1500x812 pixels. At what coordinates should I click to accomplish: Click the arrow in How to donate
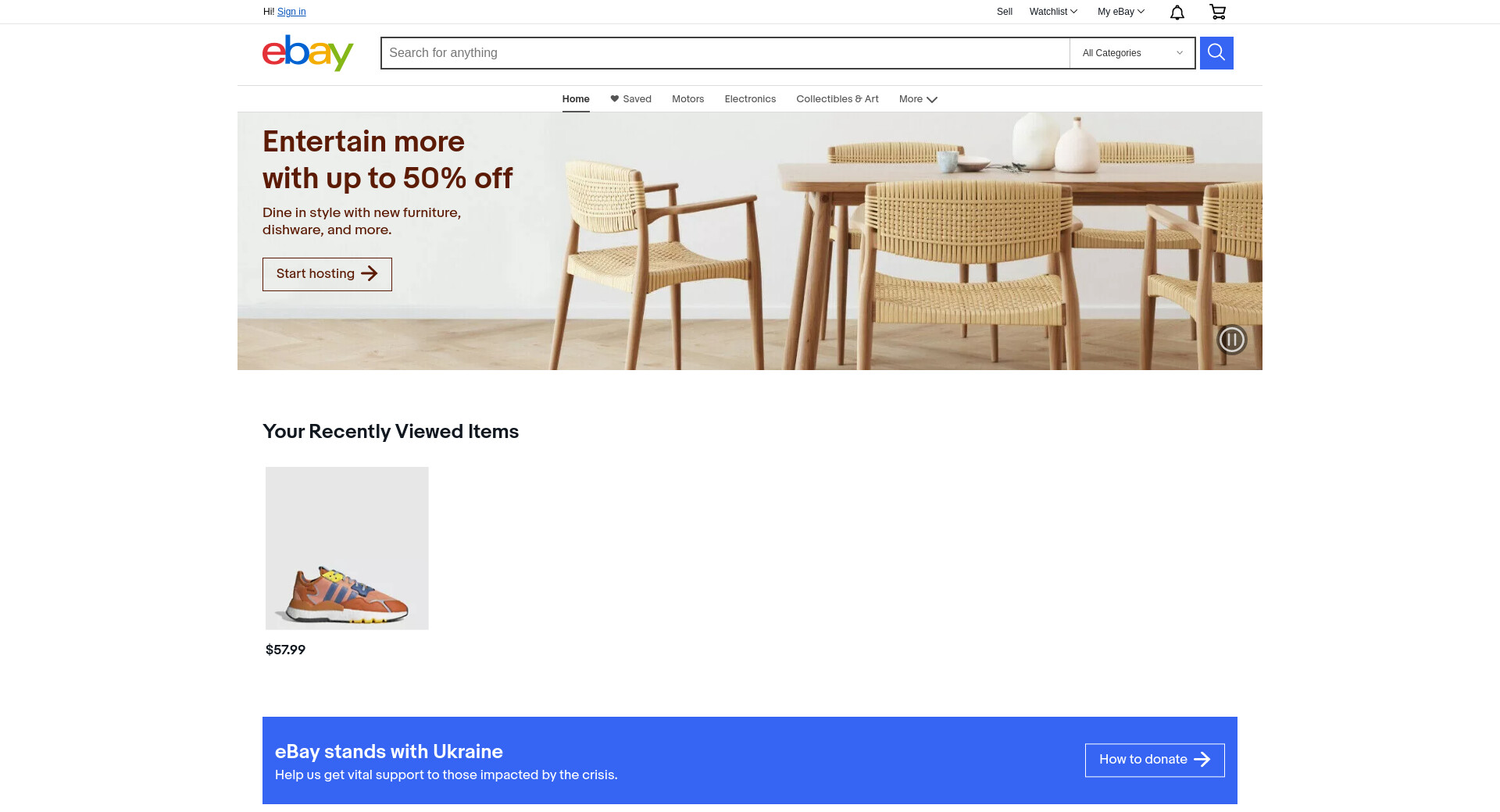coord(1202,760)
